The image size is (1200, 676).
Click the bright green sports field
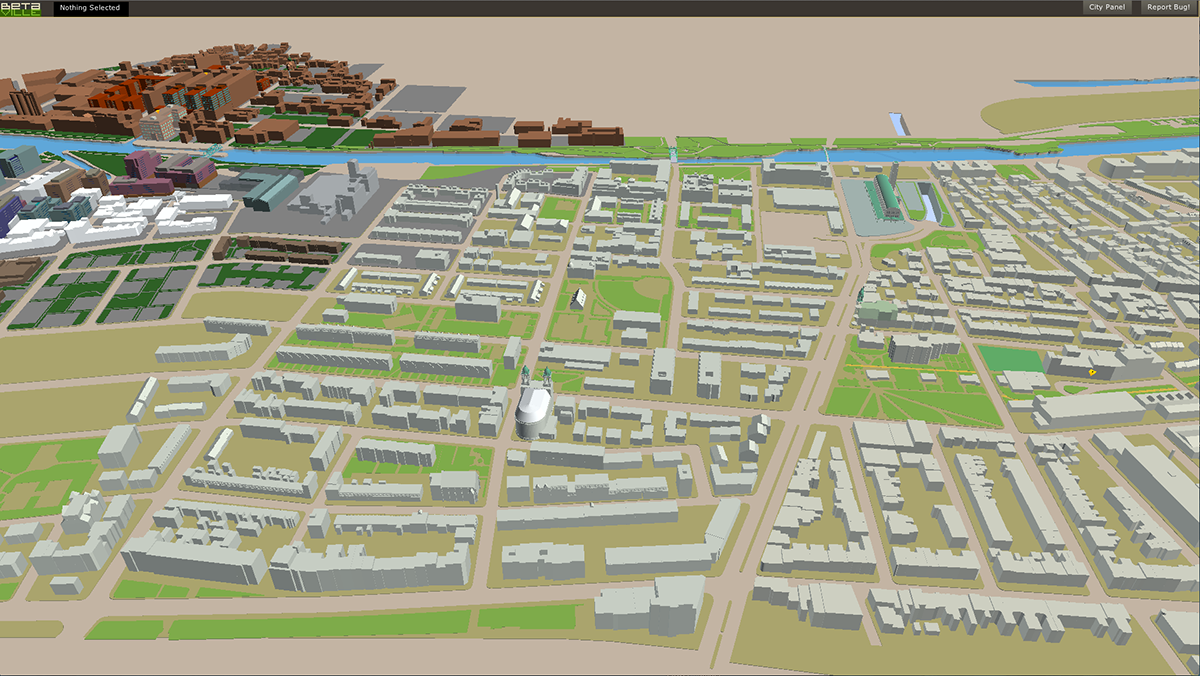pyautogui.click(x=1010, y=359)
